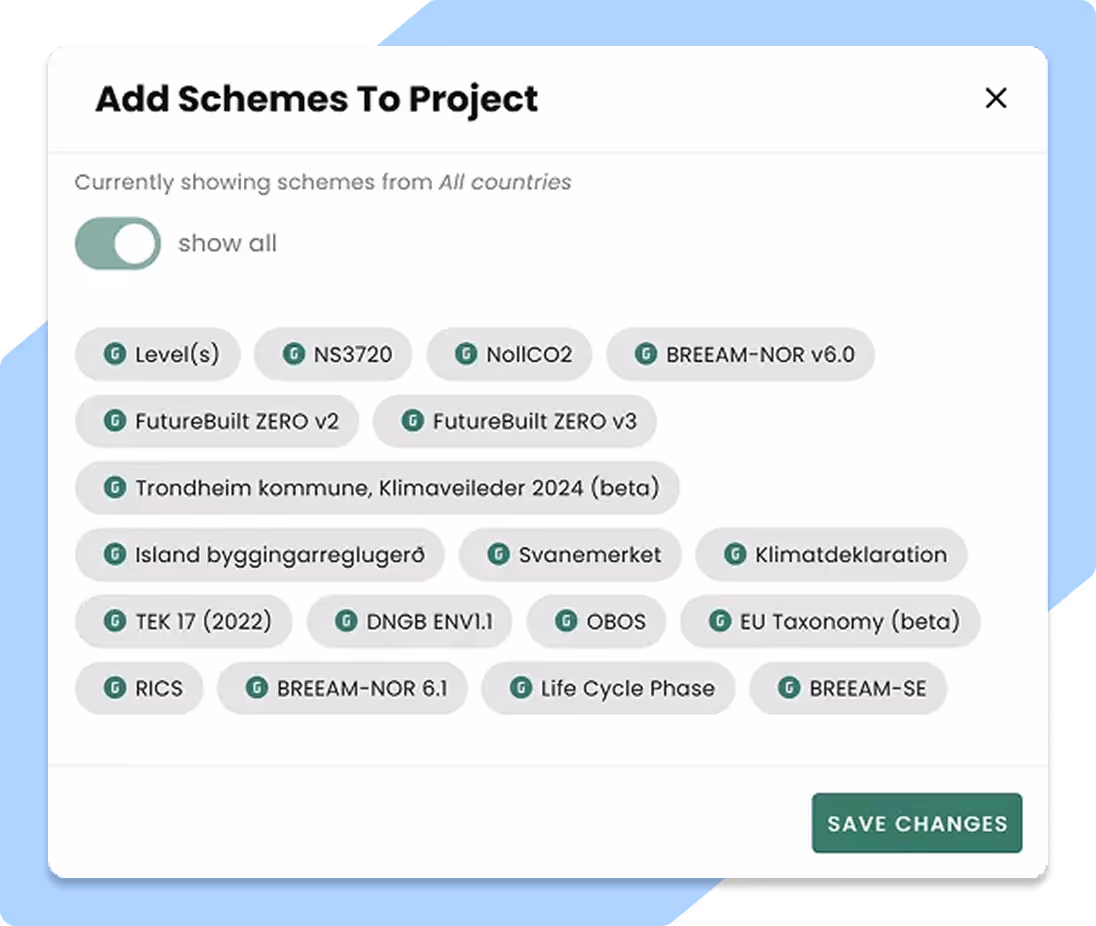Toggle the switch next to show all
1096x926 pixels.
(117, 243)
